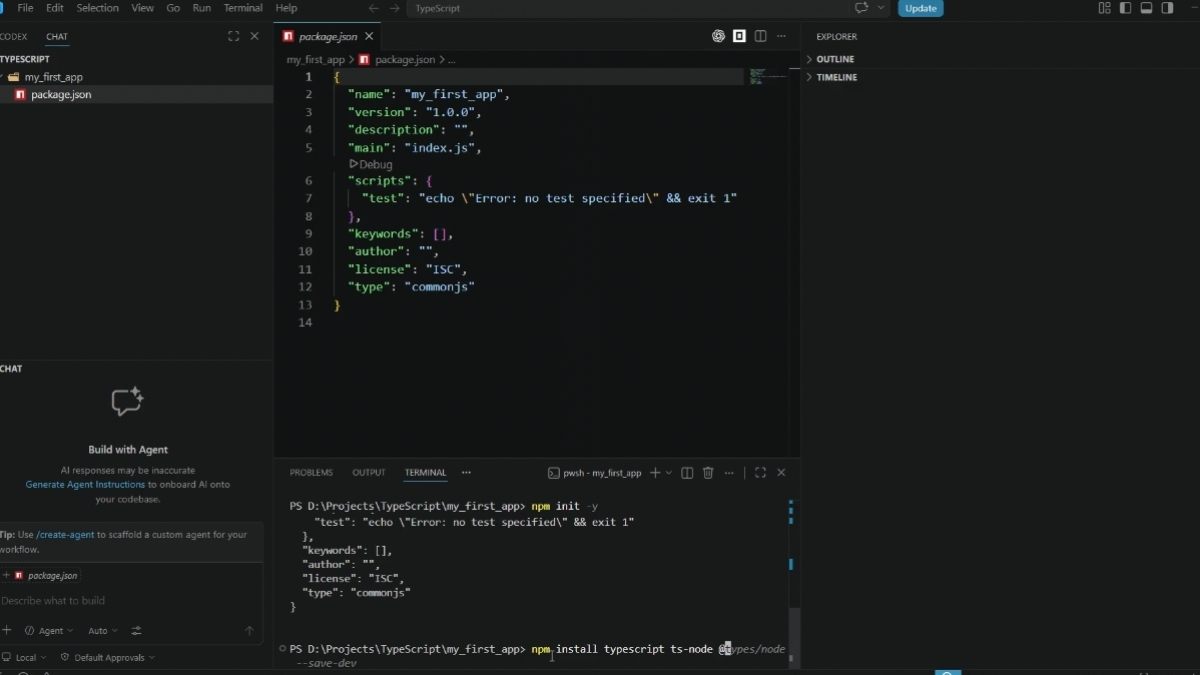Viewport: 1200px width, 675px height.
Task: Open the Codex OpenAI icon in editor toolbar
Action: tap(718, 36)
